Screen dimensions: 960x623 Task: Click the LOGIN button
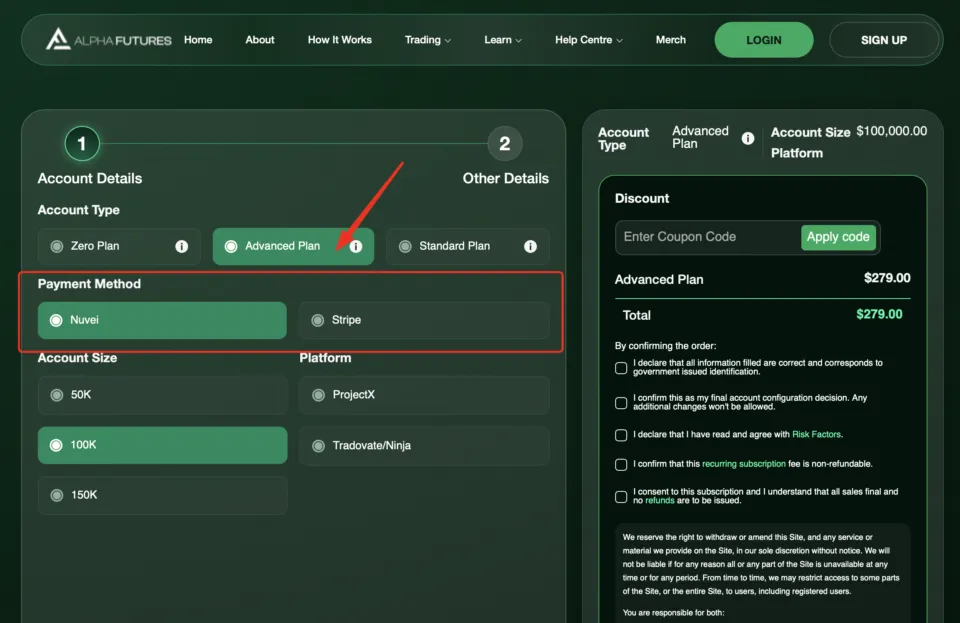763,40
